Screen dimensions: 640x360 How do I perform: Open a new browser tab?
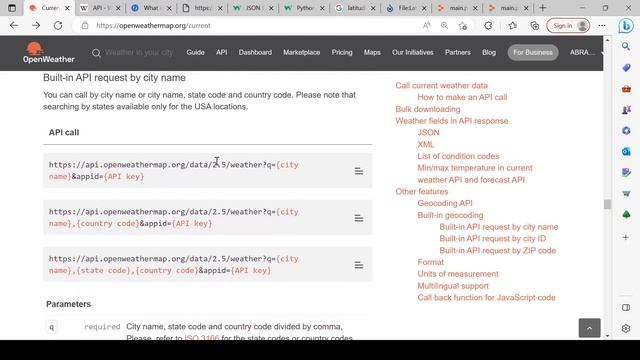tap(542, 8)
